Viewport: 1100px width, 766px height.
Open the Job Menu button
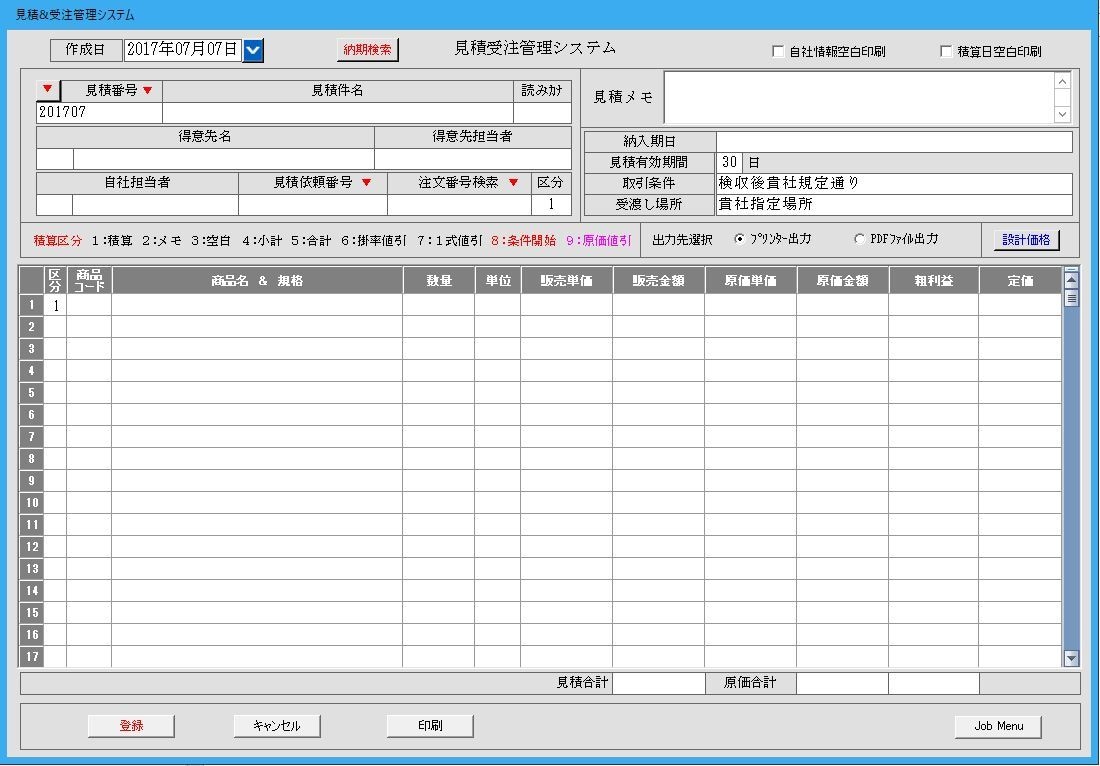tap(998, 726)
